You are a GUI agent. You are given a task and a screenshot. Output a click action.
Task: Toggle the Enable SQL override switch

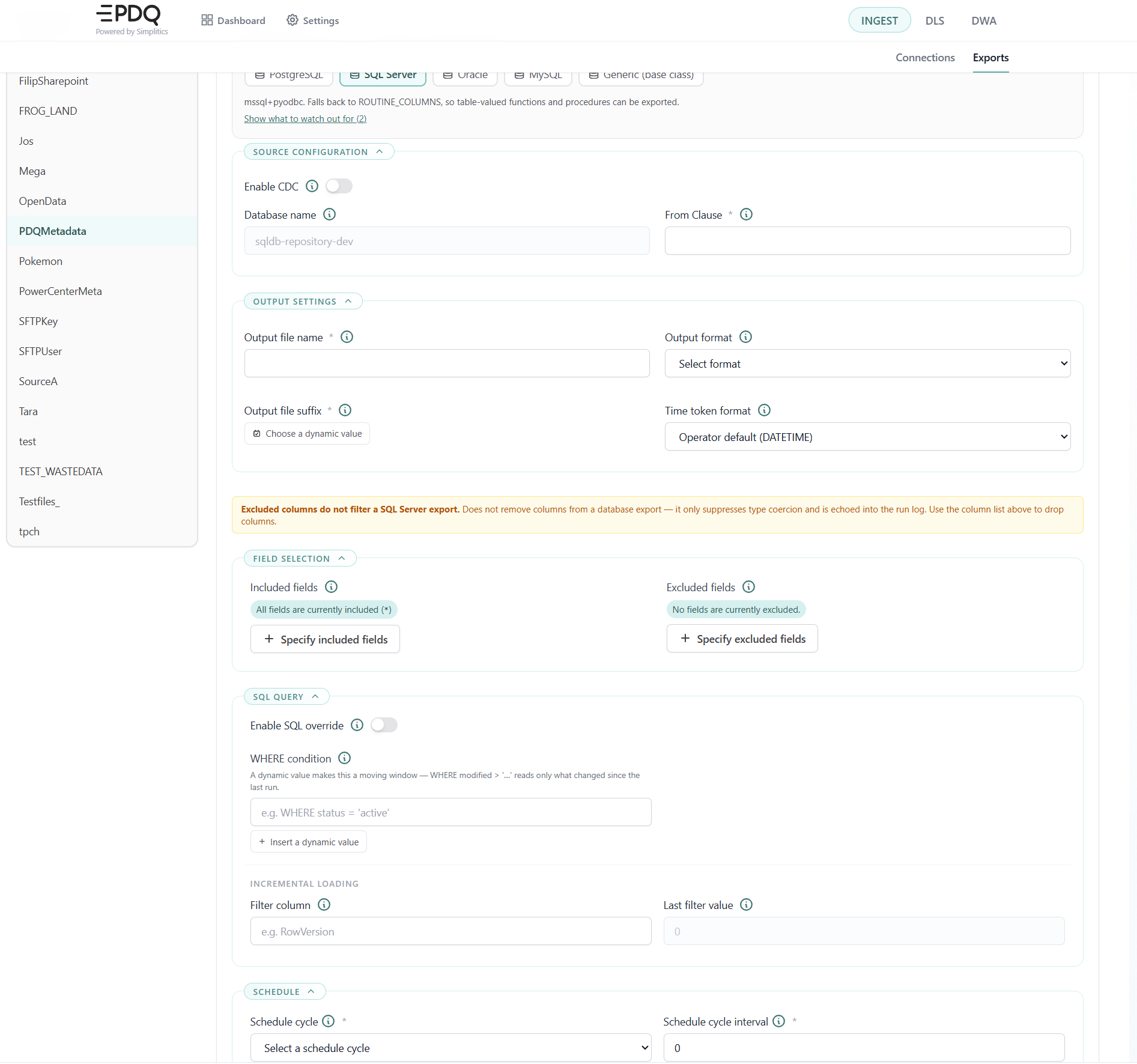point(384,725)
